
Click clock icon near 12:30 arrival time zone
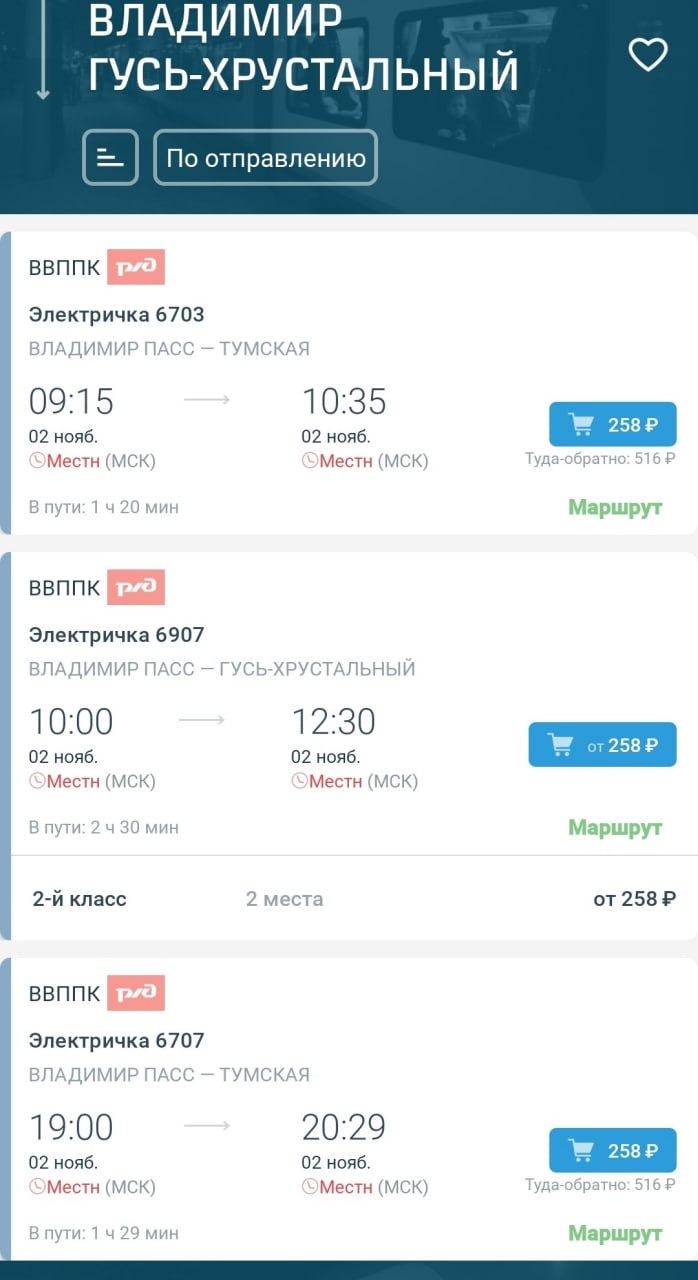(299, 781)
